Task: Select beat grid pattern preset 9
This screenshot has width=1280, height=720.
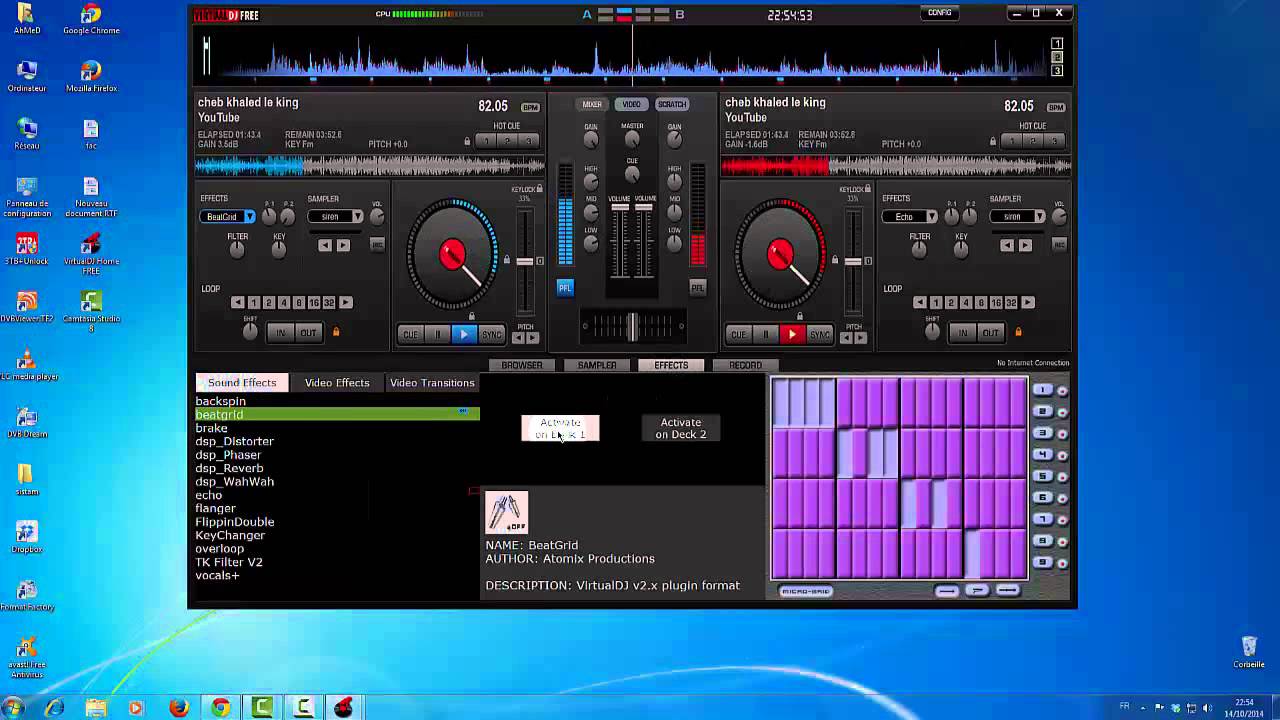Action: [x=1042, y=562]
